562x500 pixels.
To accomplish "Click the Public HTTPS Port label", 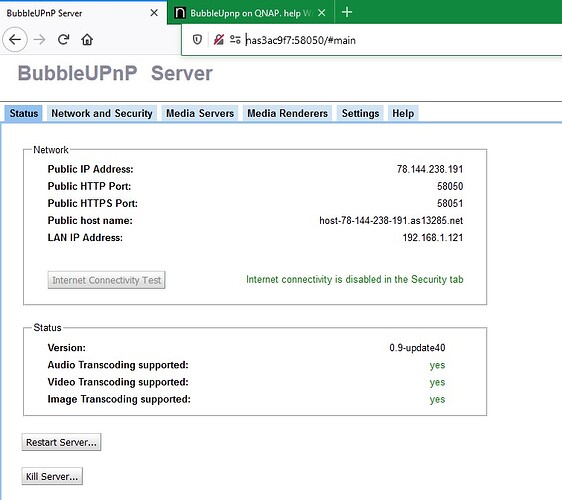I will click(92, 204).
